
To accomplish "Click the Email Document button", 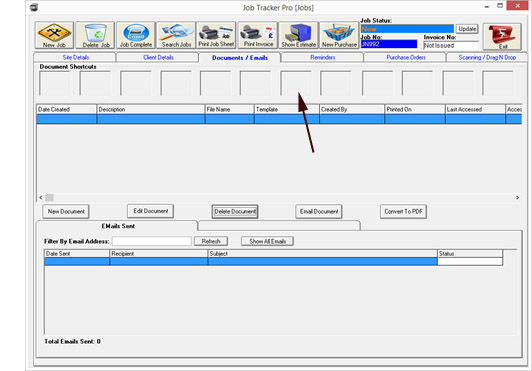I will click(319, 211).
